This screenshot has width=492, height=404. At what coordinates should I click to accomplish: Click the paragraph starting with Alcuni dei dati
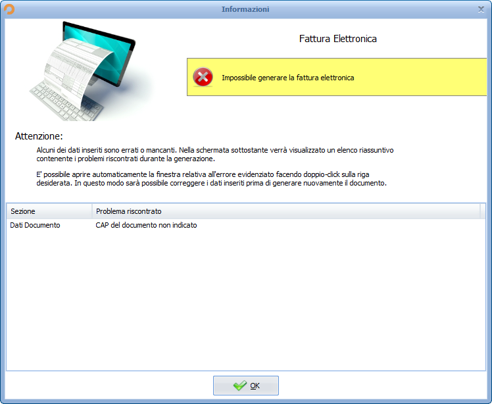coord(215,154)
